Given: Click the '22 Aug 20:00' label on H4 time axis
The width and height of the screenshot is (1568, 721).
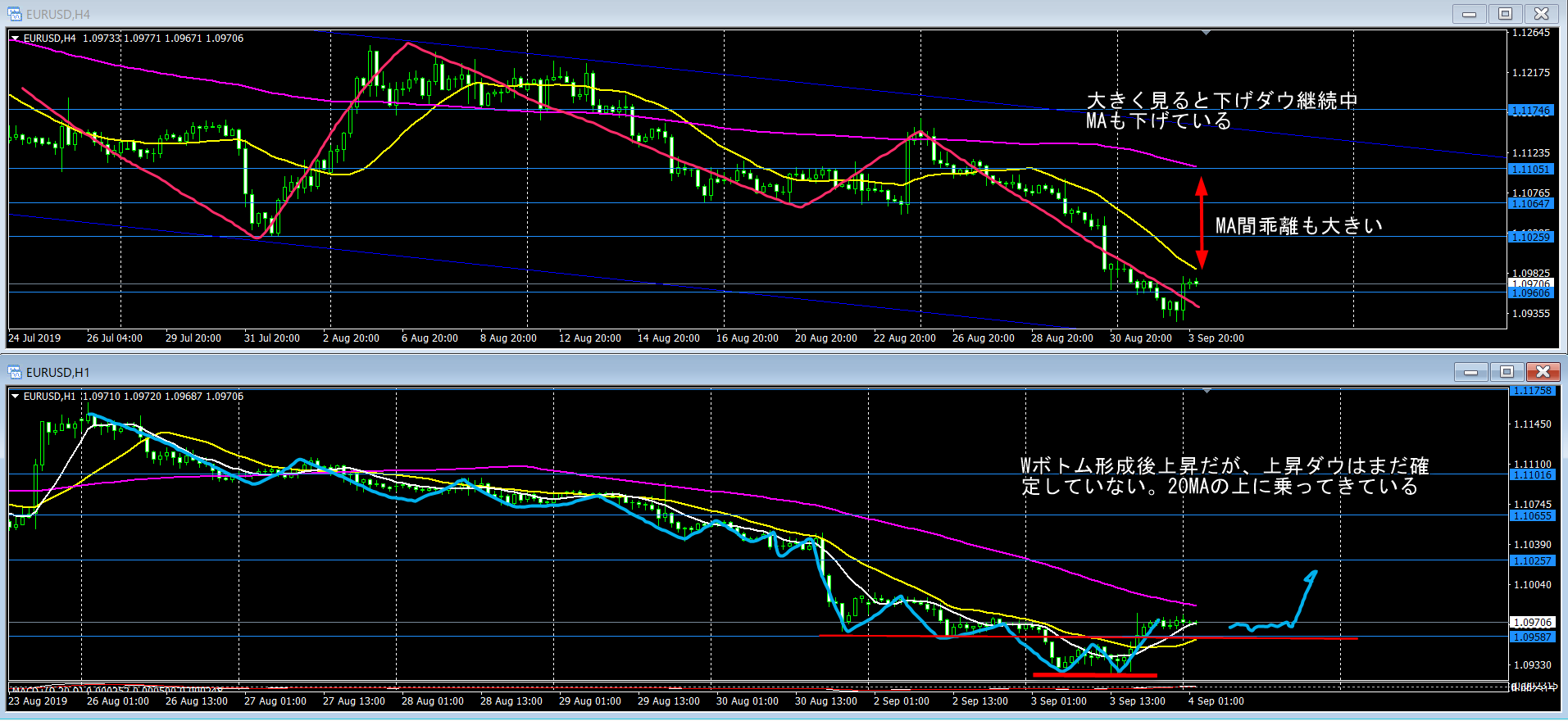Looking at the screenshot, I should (904, 338).
